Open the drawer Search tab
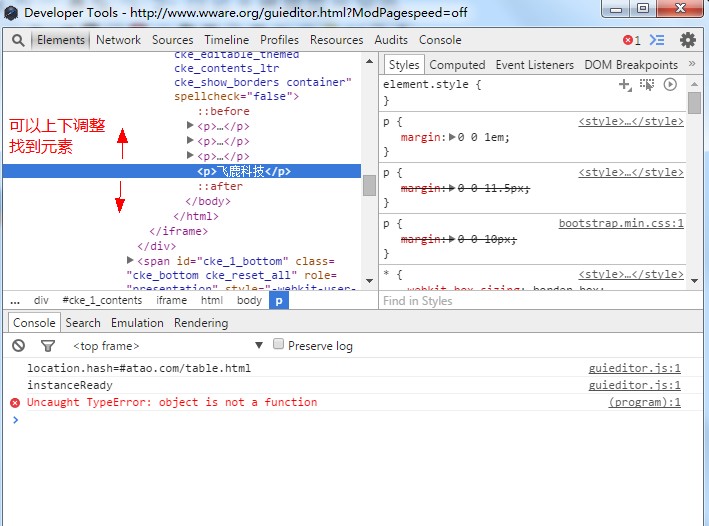 click(83, 323)
